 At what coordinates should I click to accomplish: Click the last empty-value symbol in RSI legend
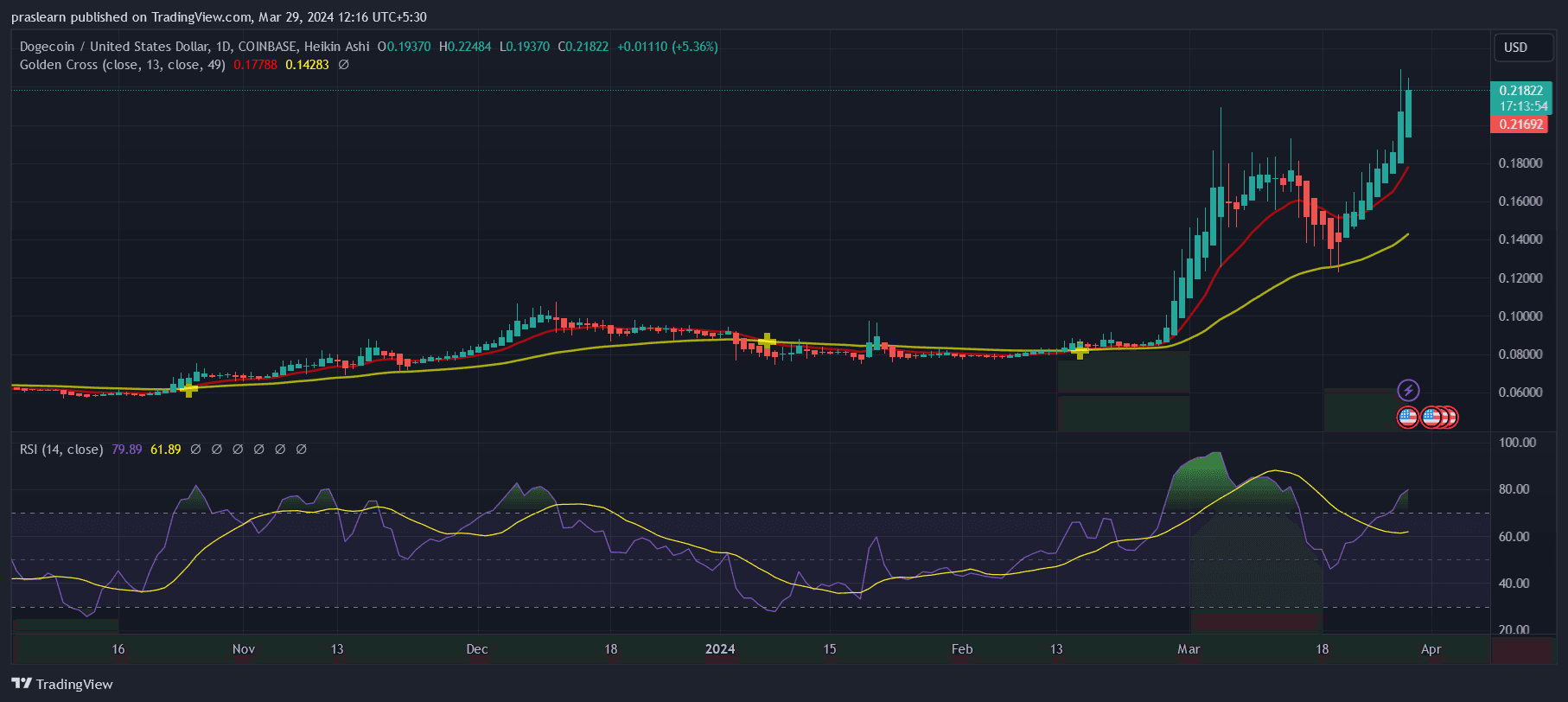pos(302,450)
